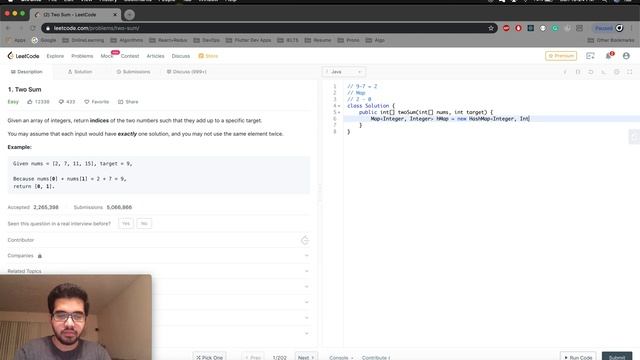Open the notifications bell
The width and height of the screenshot is (640, 360).
pyautogui.click(x=609, y=56)
